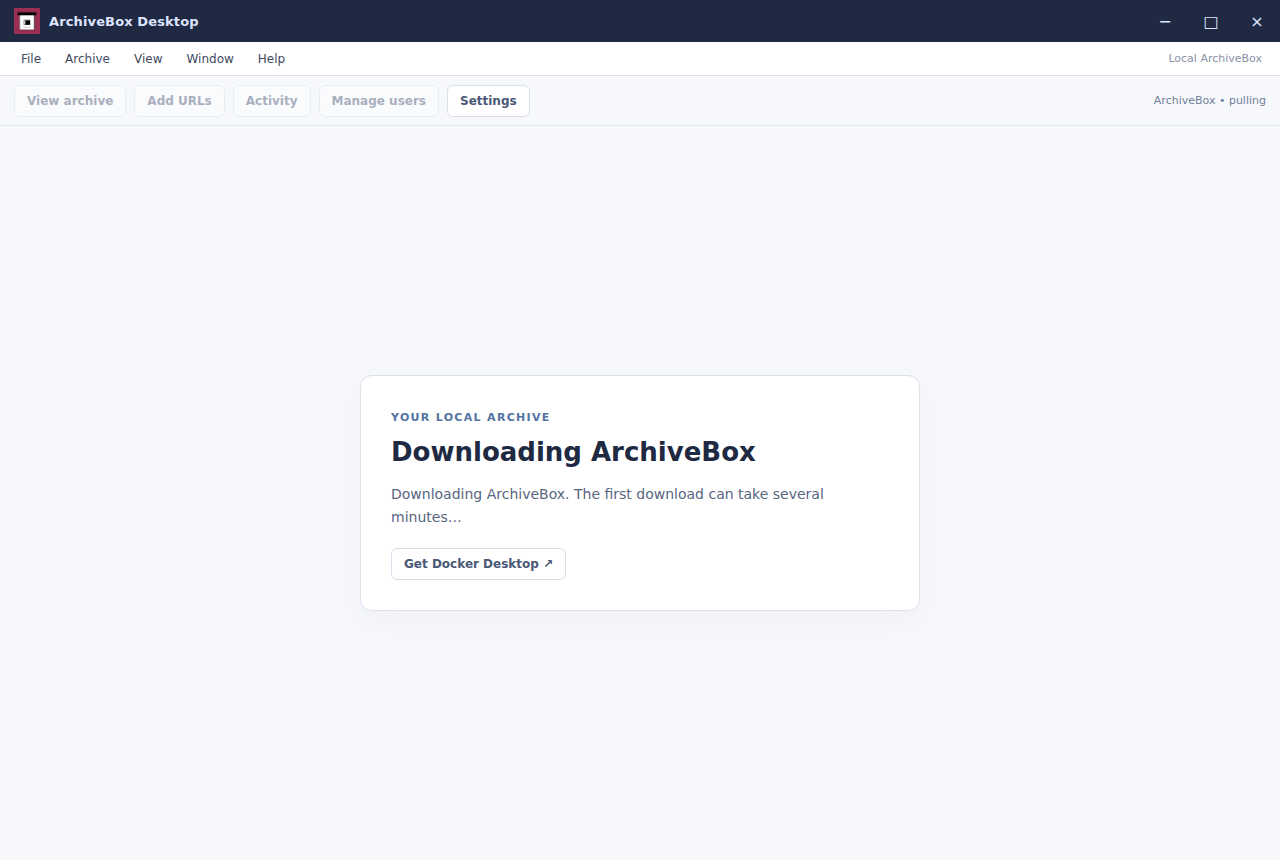Open the File menu
This screenshot has width=1280, height=860.
click(x=31, y=59)
